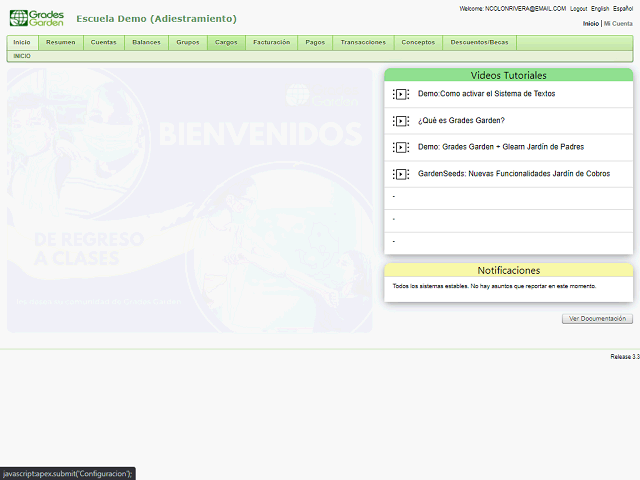
Task: Click the Ver Documentación button
Action: pyautogui.click(x=597, y=319)
